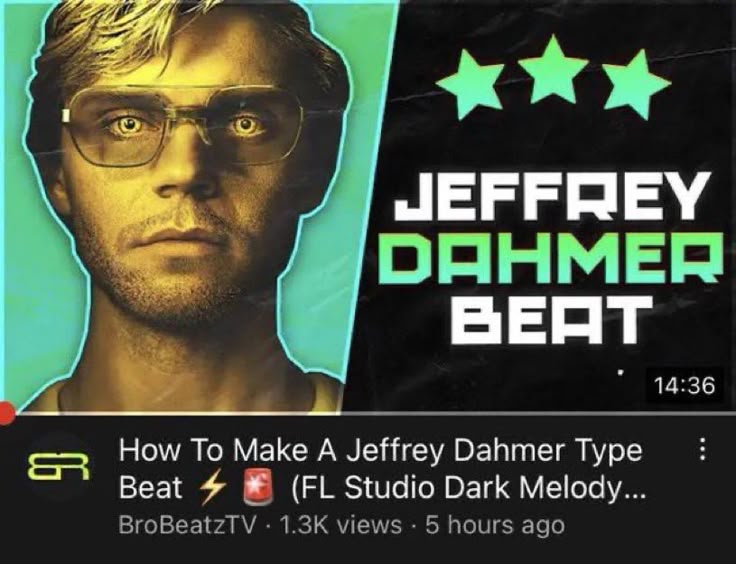Click the right green star on thumbnail
This screenshot has height=564, width=736.
pos(637,83)
